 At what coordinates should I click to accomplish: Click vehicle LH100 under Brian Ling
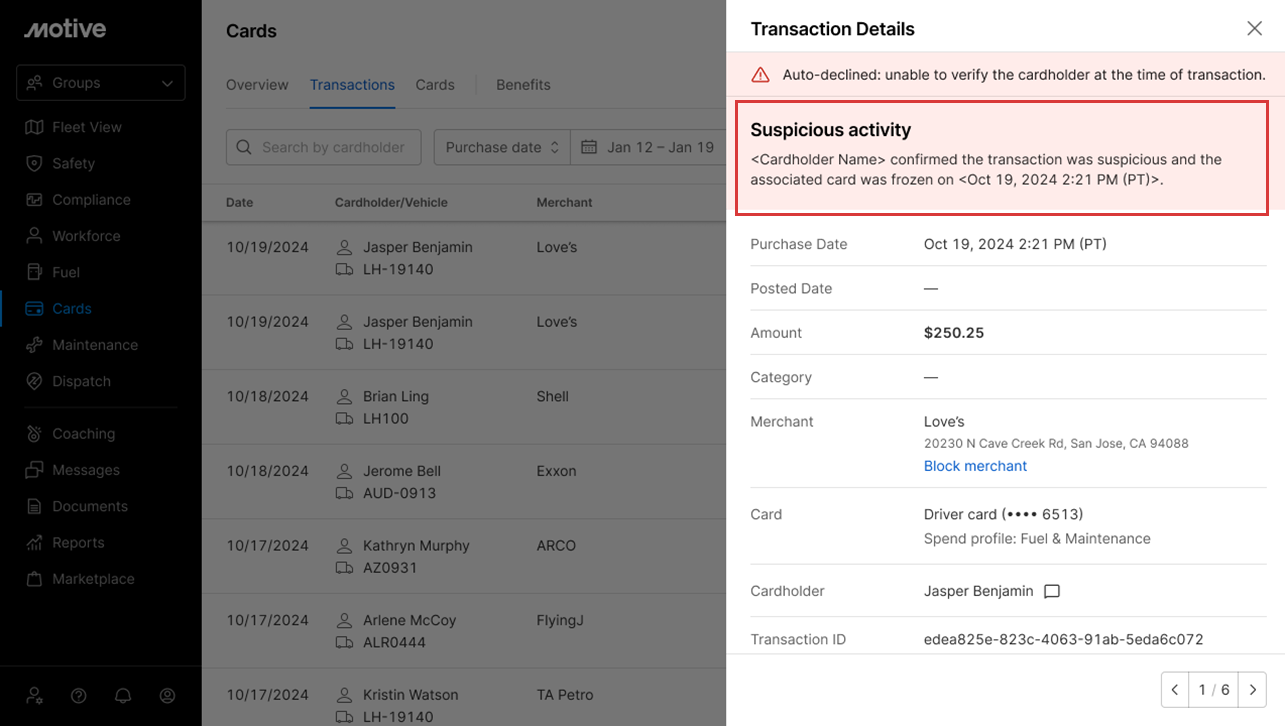[386, 419]
